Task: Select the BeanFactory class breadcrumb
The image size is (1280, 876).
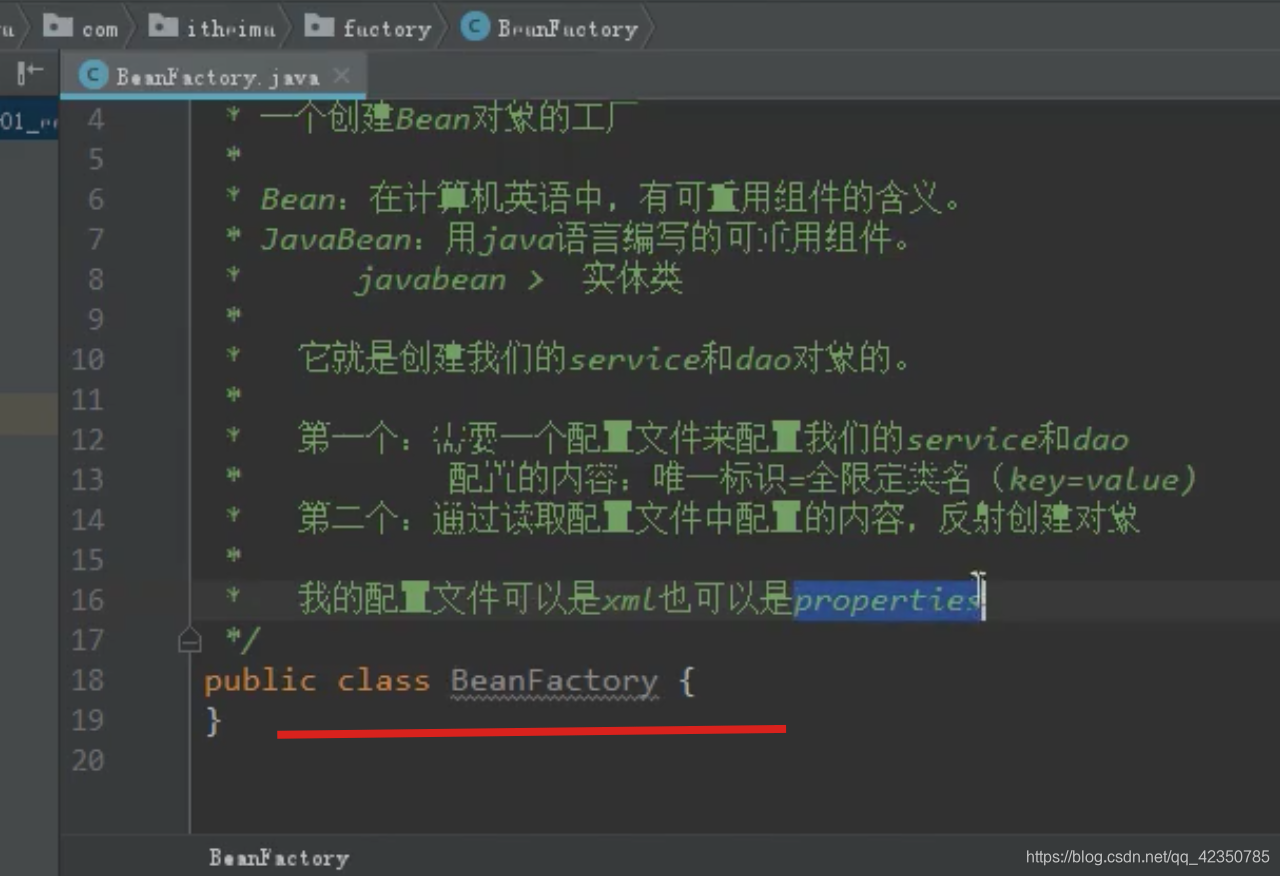Action: click(550, 28)
